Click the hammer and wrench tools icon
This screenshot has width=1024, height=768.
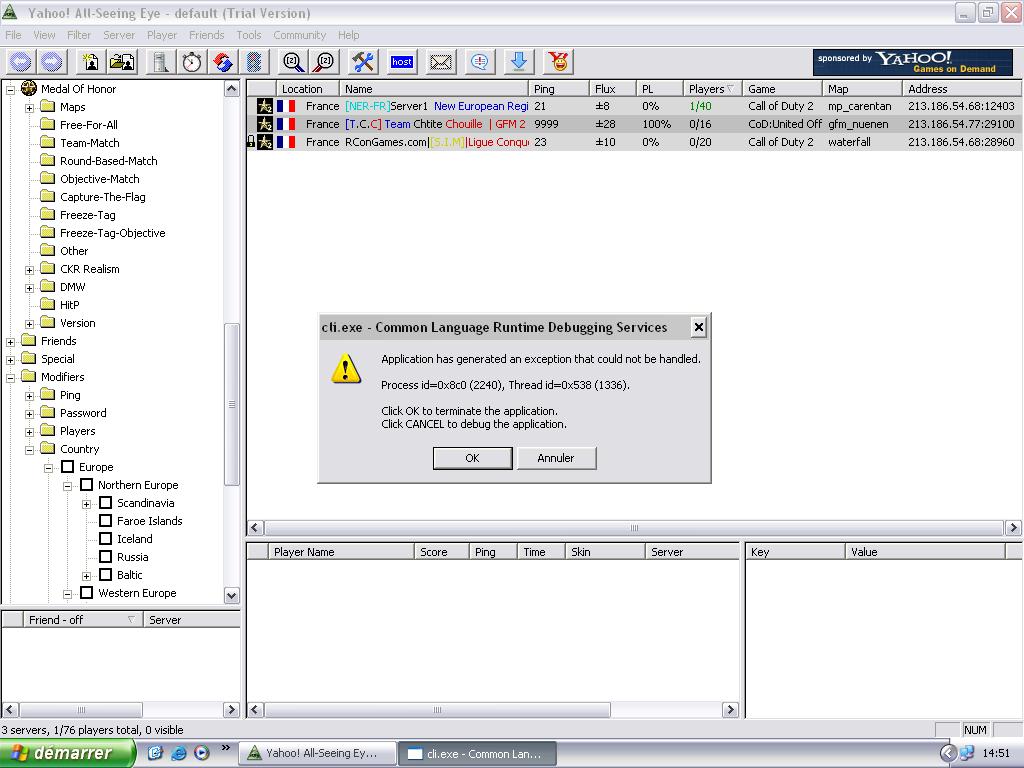(x=362, y=62)
